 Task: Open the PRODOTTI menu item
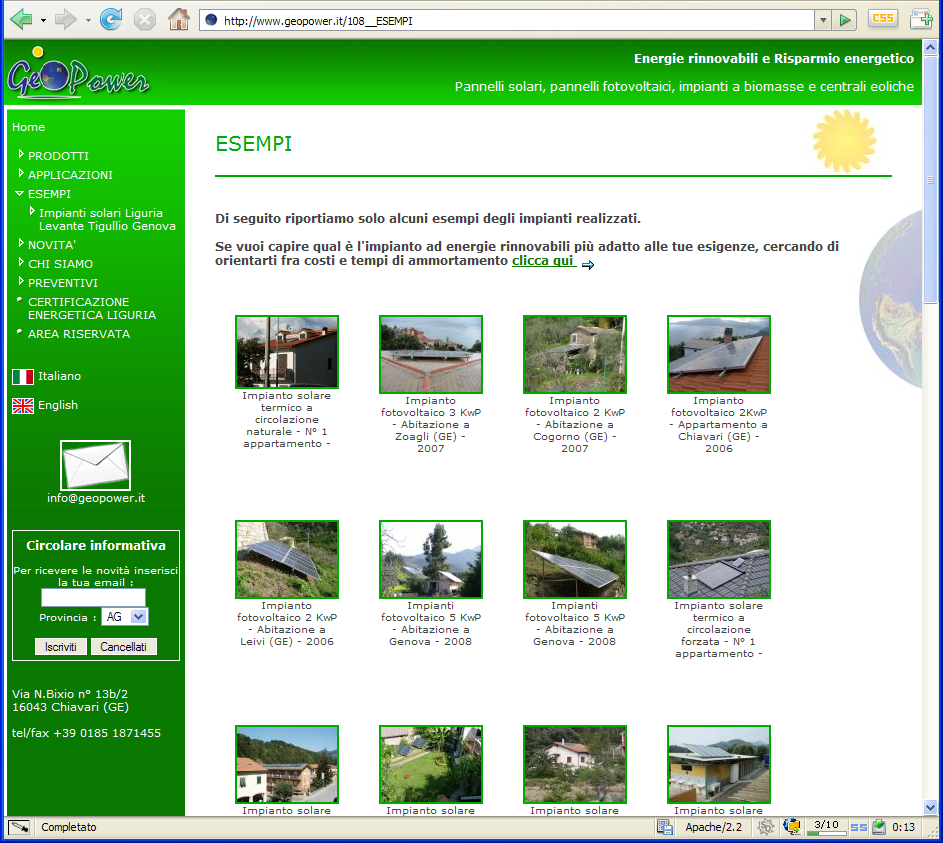tap(58, 156)
